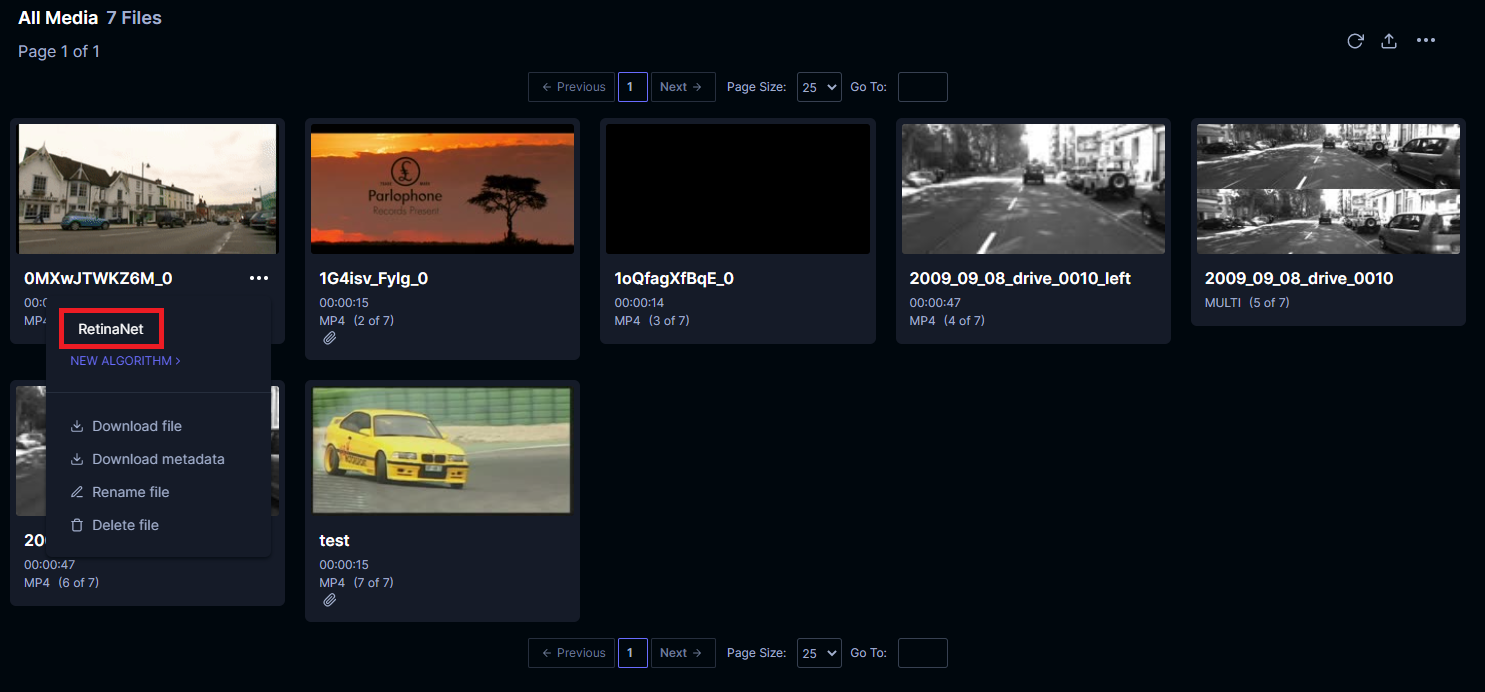Click the refresh media icon
This screenshot has height=692, width=1485.
pos(1355,41)
